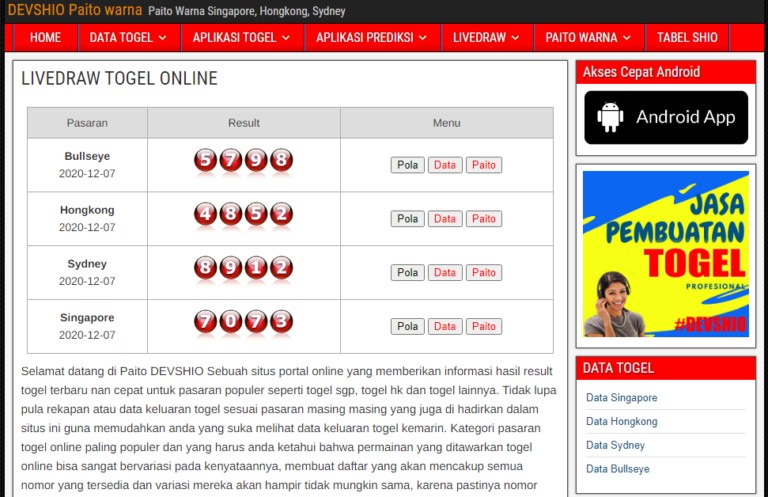Click the Result column header

(244, 123)
